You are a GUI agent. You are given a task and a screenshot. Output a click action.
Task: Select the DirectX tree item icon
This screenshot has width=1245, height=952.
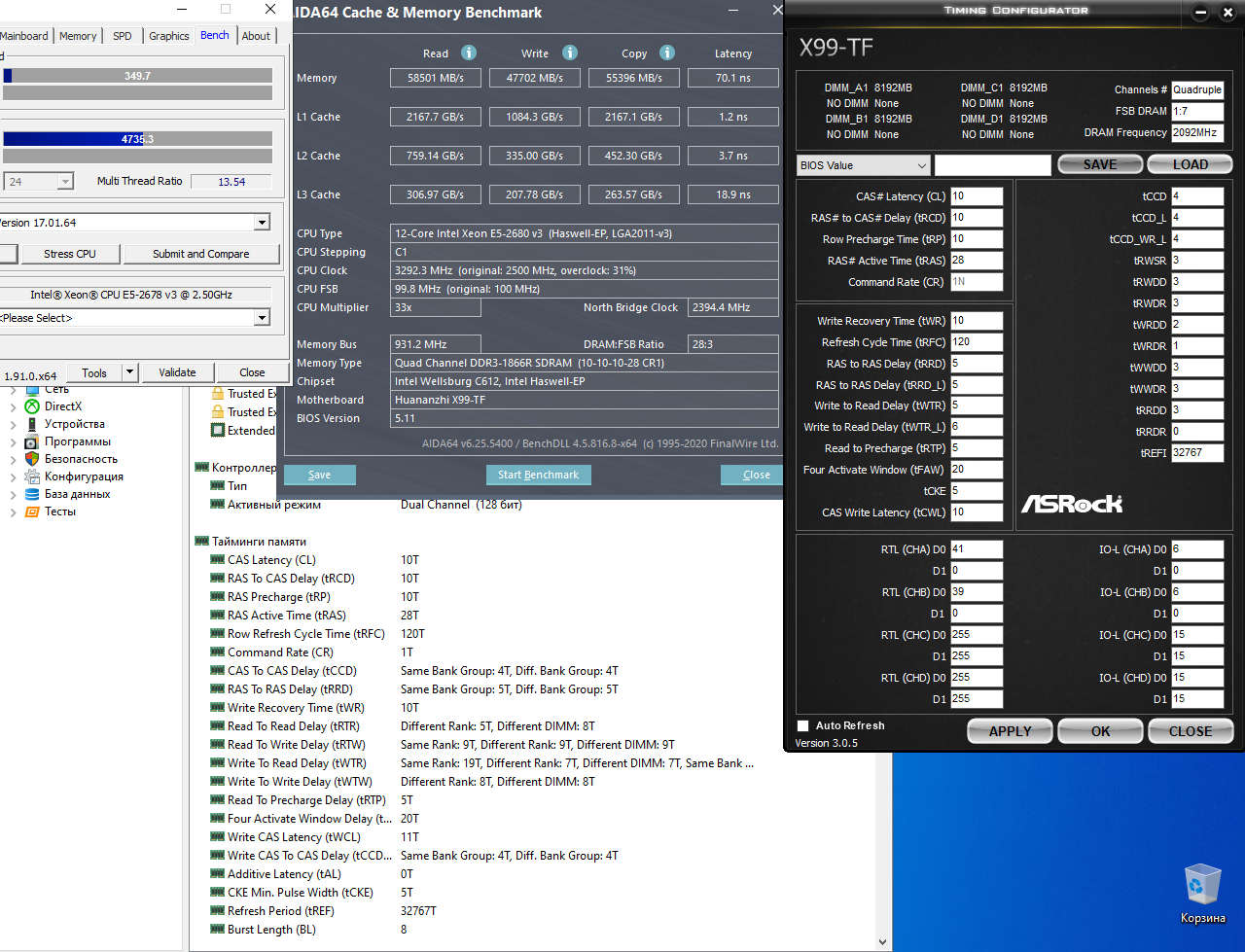(x=32, y=406)
